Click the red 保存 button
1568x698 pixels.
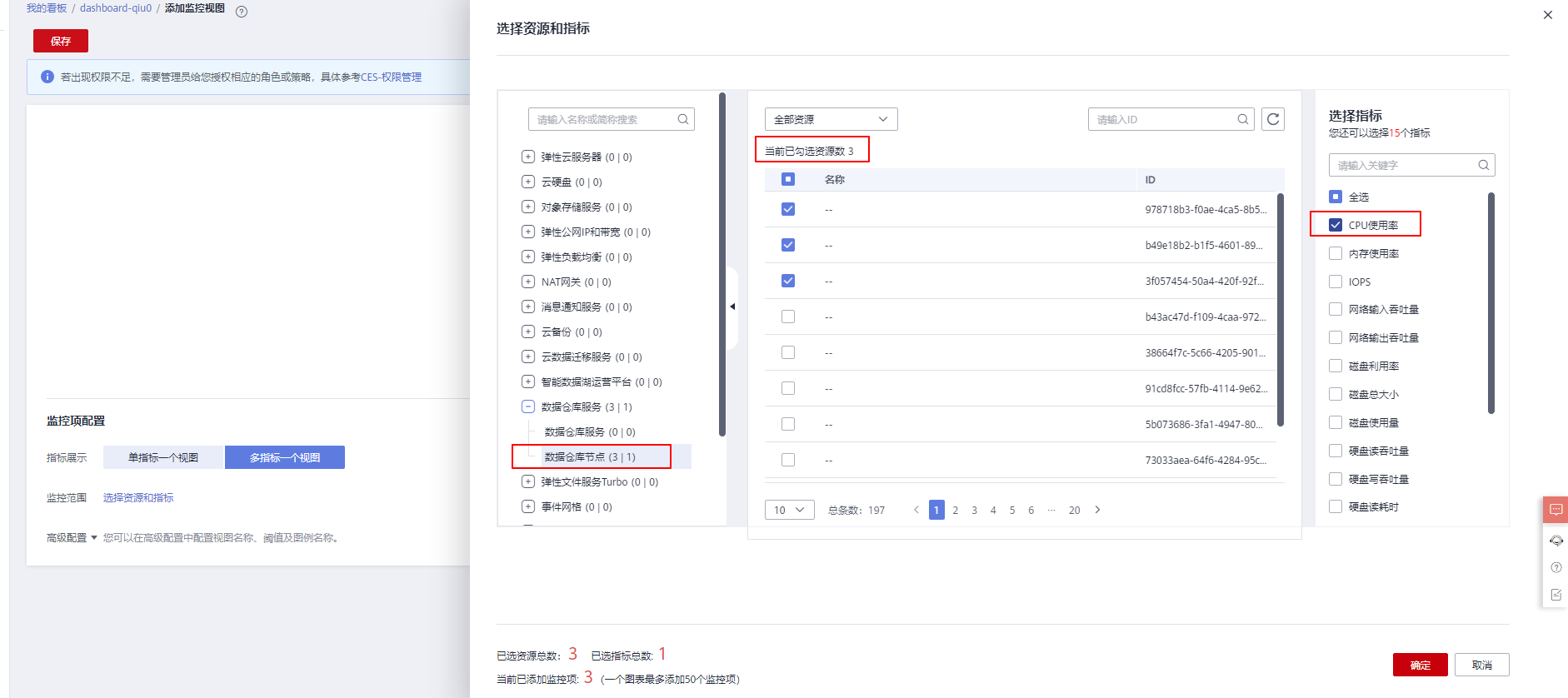click(61, 41)
